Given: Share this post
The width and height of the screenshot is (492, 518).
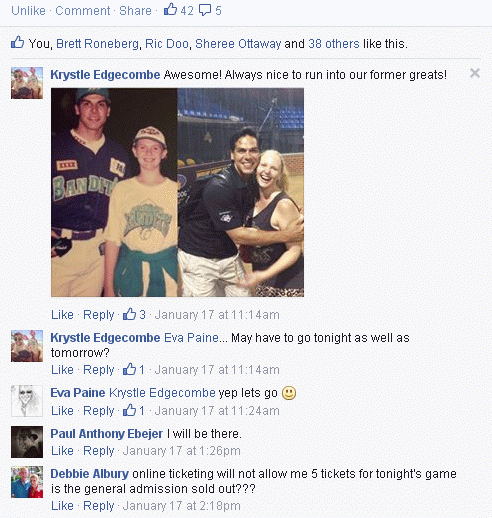Looking at the screenshot, I should (x=135, y=11).
